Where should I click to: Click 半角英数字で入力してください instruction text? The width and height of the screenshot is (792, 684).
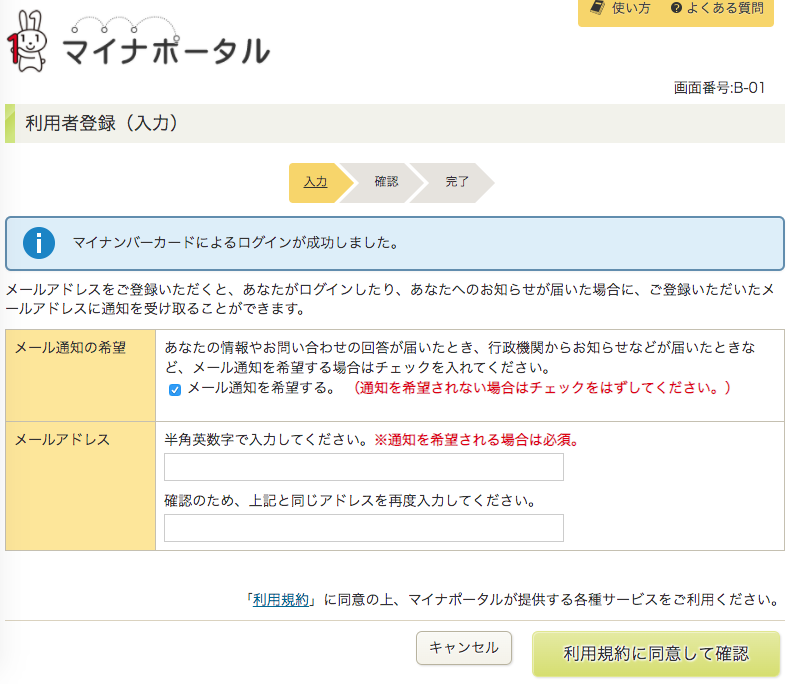pyautogui.click(x=266, y=439)
